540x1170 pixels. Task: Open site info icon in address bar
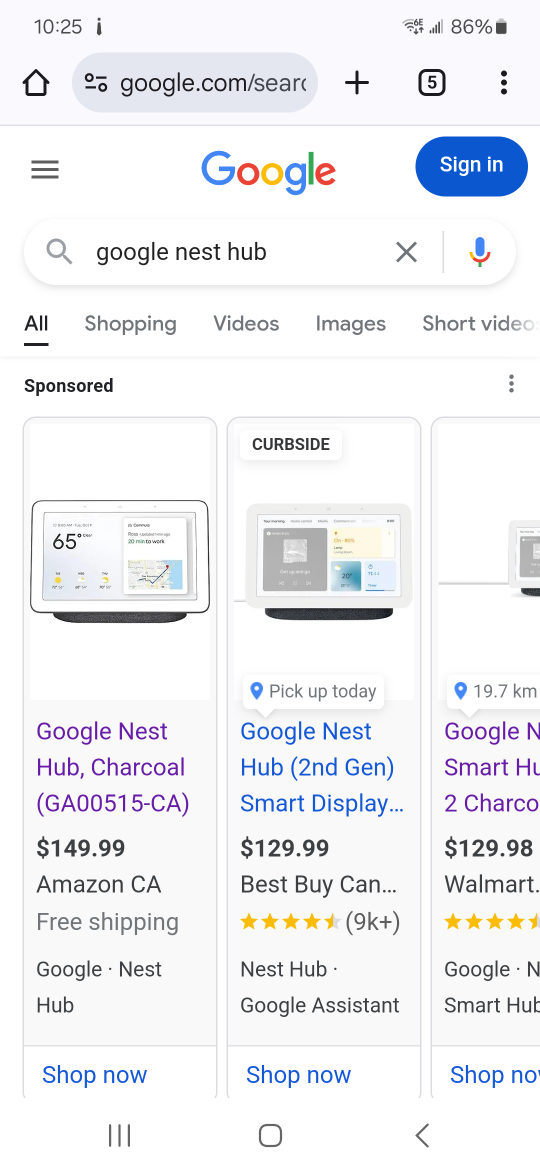[95, 83]
